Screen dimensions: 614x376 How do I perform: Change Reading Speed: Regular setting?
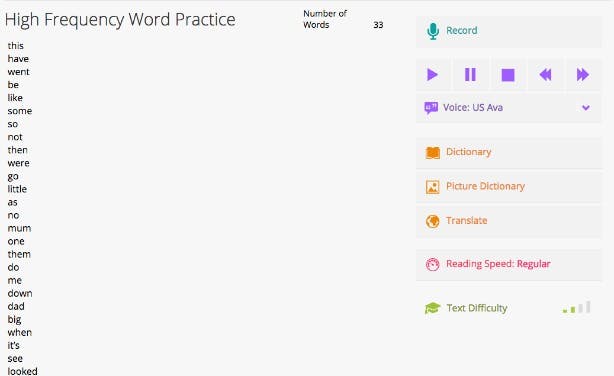(498, 264)
